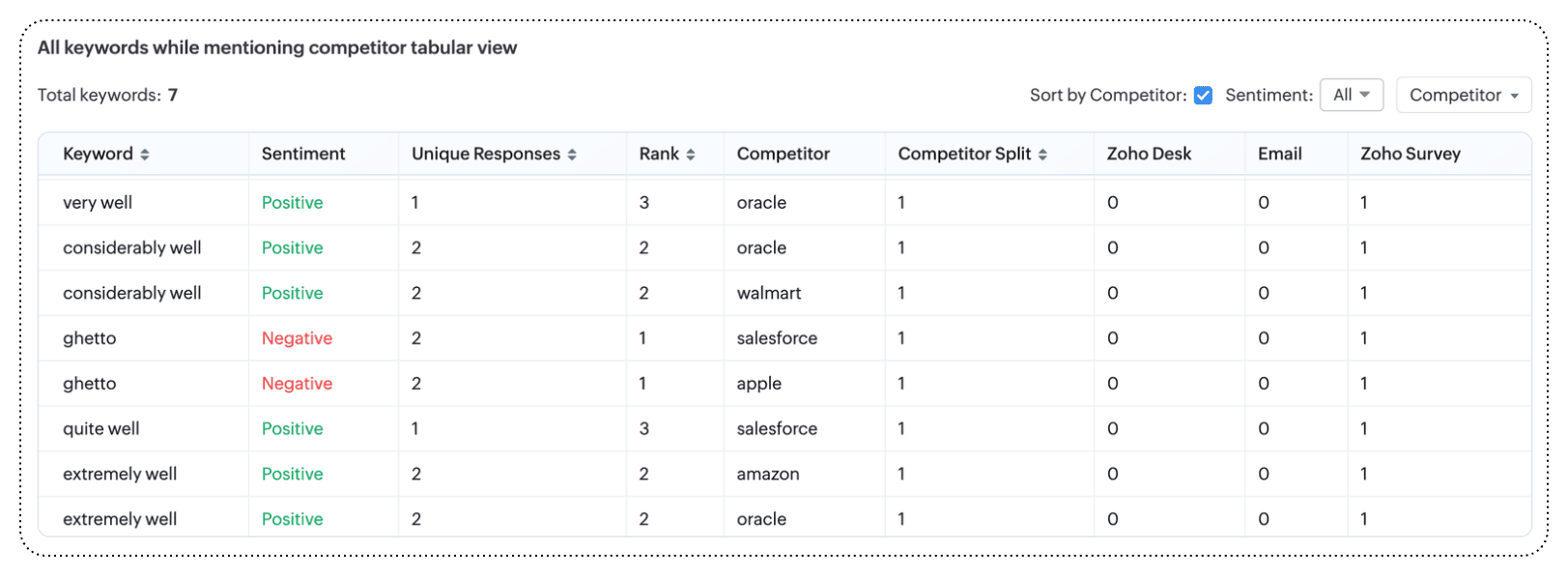The width and height of the screenshot is (1568, 576).
Task: Toggle Sort by Competitor checkbox
Action: (1203, 96)
